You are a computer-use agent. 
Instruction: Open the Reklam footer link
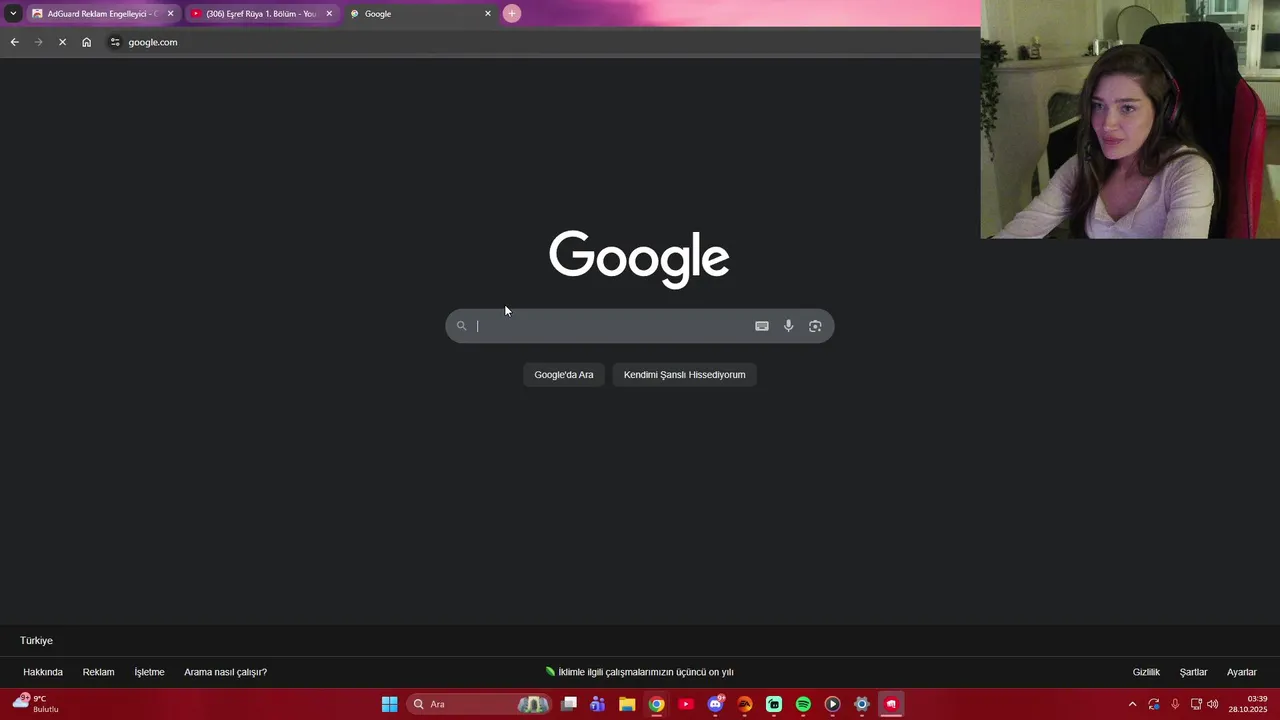tap(98, 672)
